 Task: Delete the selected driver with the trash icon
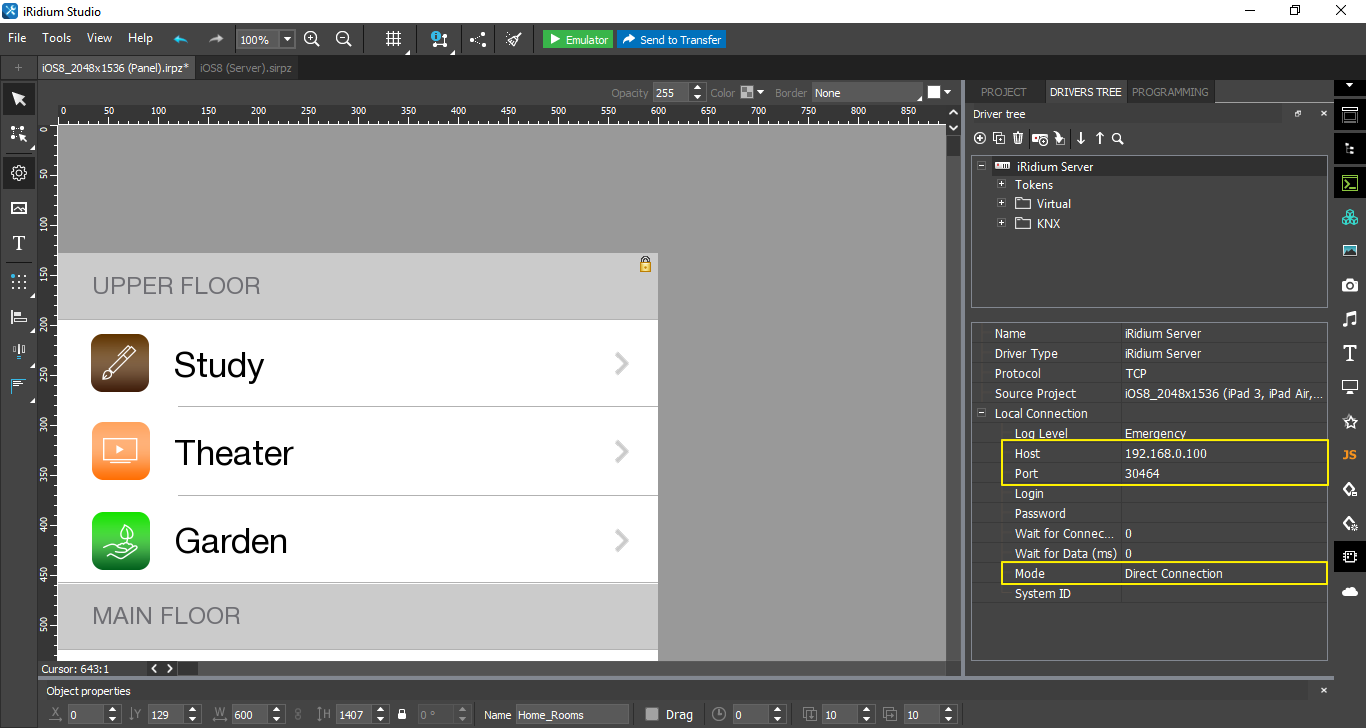click(1018, 138)
